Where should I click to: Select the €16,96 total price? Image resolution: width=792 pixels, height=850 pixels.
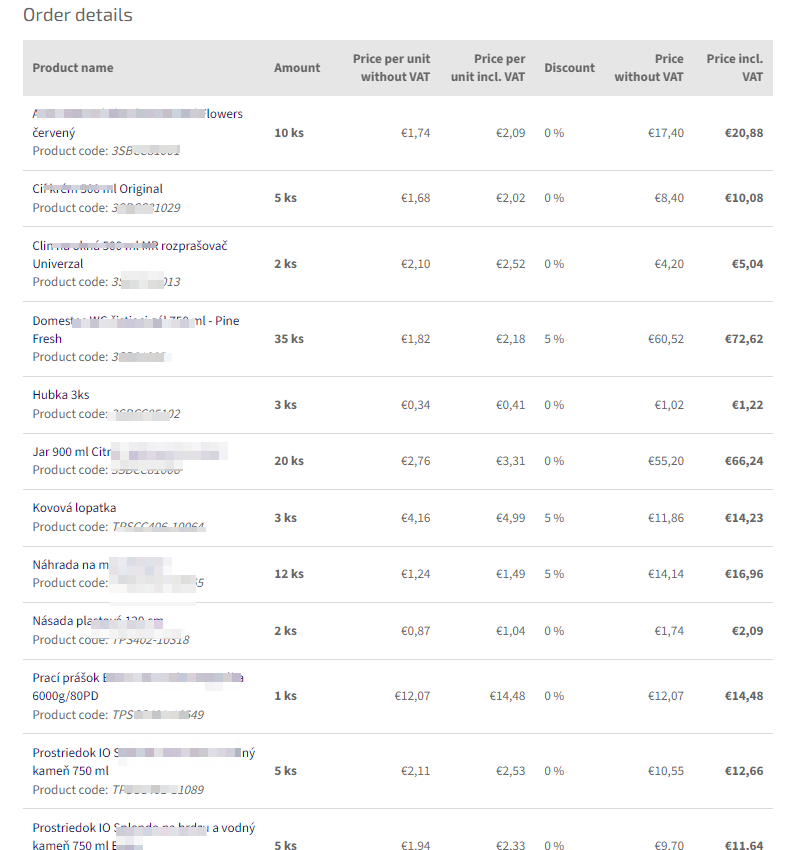[x=744, y=574]
